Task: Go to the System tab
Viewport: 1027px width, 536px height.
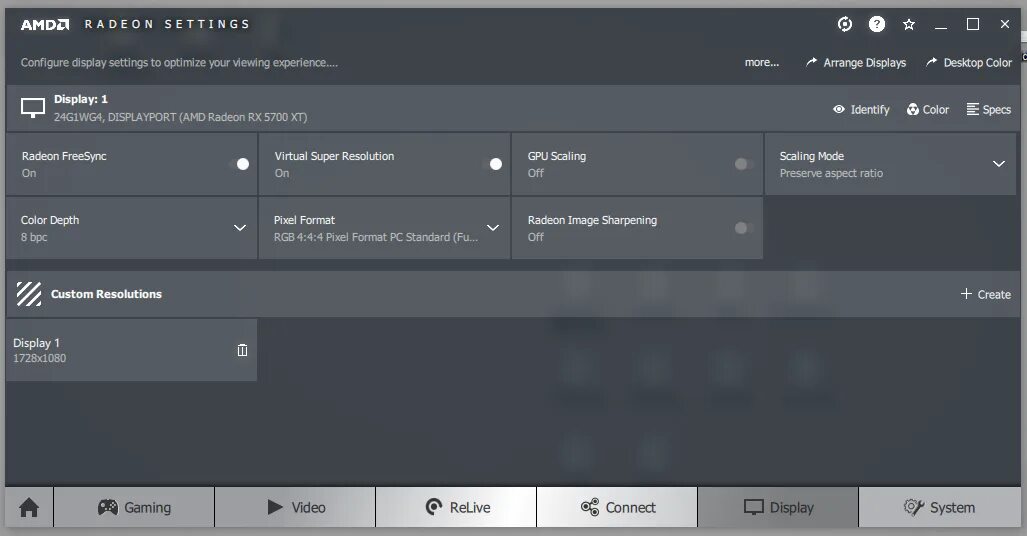Action: click(x=940, y=507)
